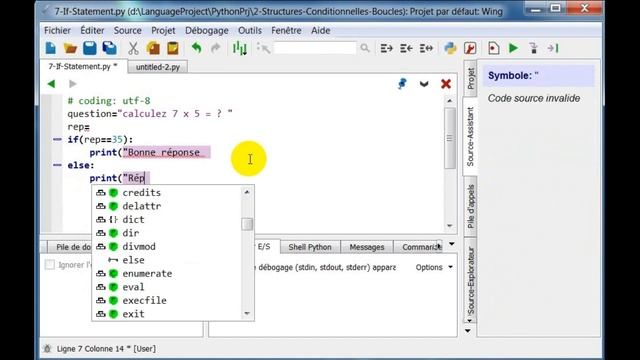The image size is (640, 360).
Task: Open the Fichier menu
Action: pos(57,30)
